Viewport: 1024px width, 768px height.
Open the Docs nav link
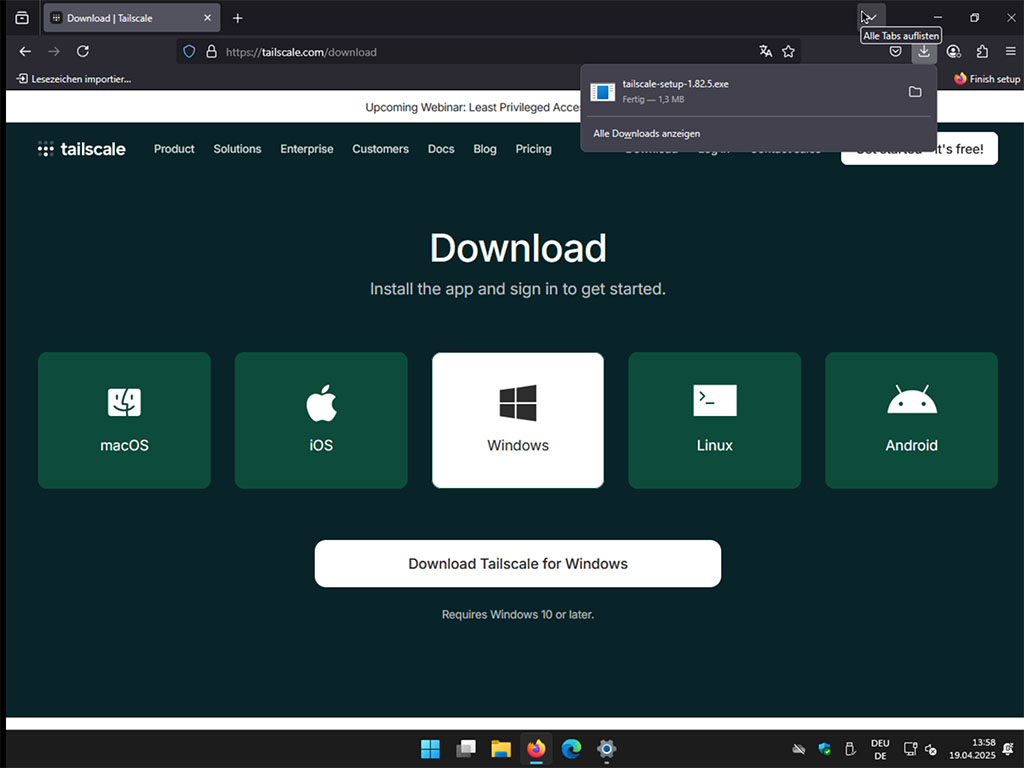point(441,149)
